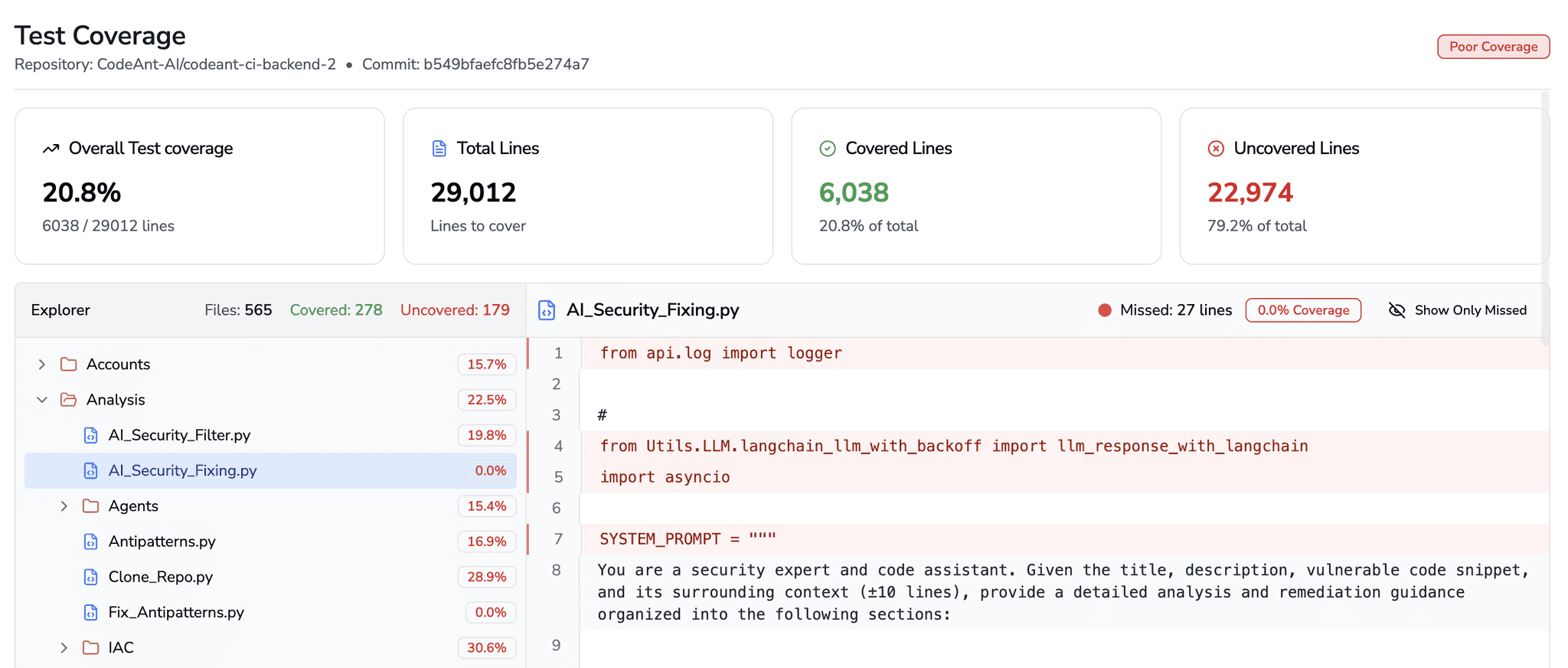Click the red X icon beside Uncovered Lines
The width and height of the screenshot is (1568, 668).
[1216, 149]
